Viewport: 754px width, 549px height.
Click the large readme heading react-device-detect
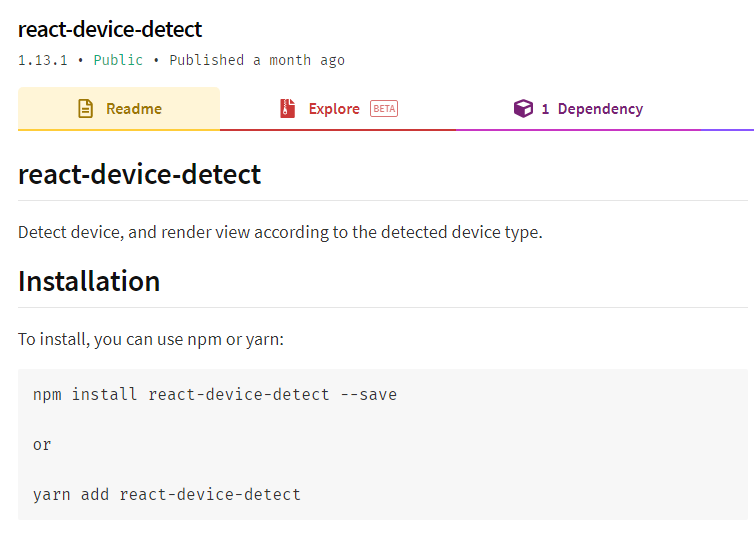139,174
